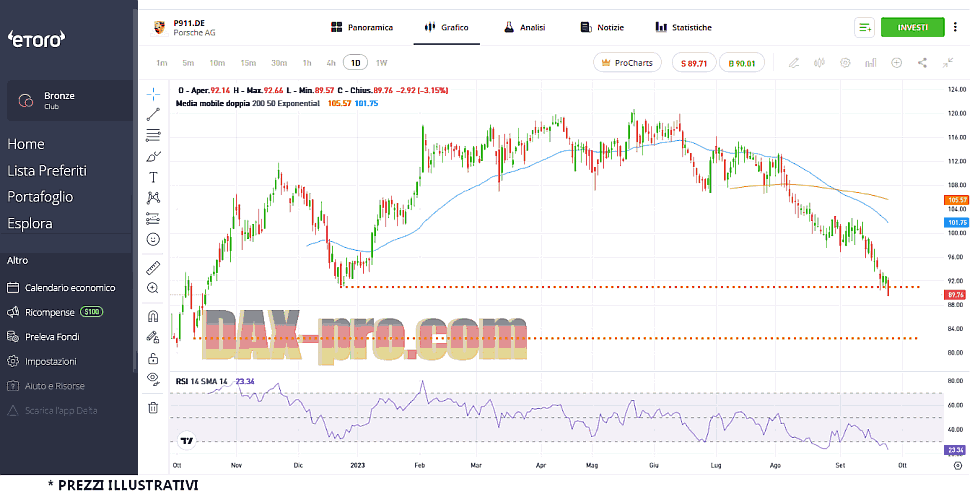The image size is (970, 494).
Task: Select the 1m timeframe
Action: pyautogui.click(x=161, y=62)
